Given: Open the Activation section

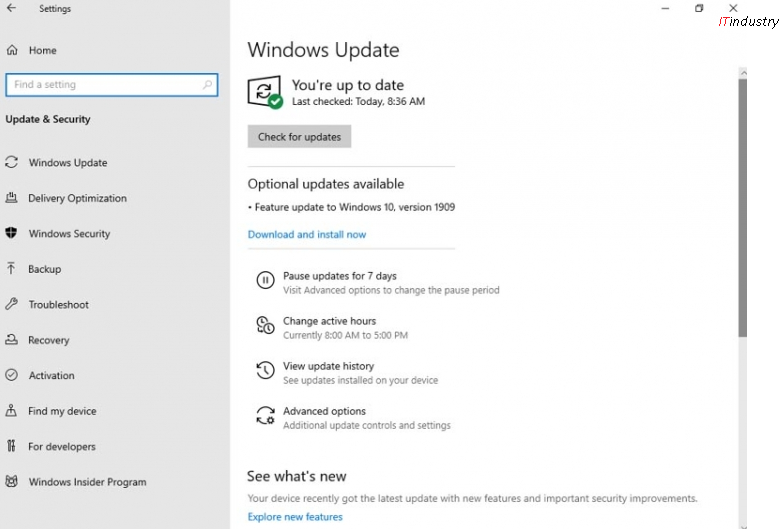Looking at the screenshot, I should pyautogui.click(x=51, y=375).
